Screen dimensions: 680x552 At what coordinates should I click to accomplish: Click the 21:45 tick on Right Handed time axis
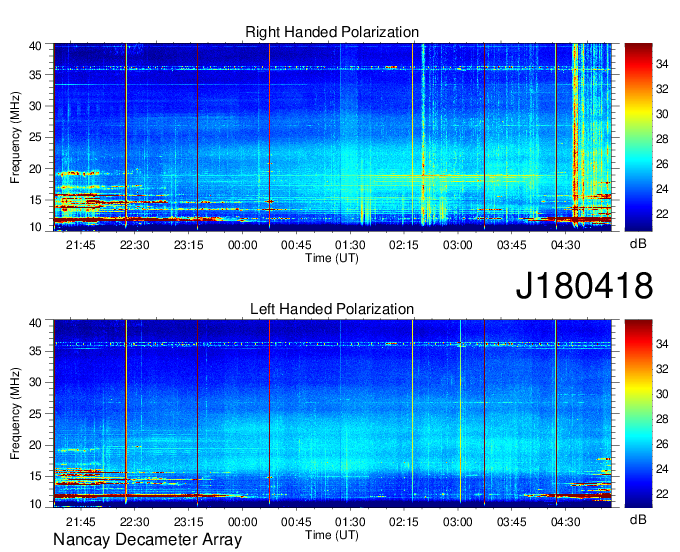click(x=81, y=245)
